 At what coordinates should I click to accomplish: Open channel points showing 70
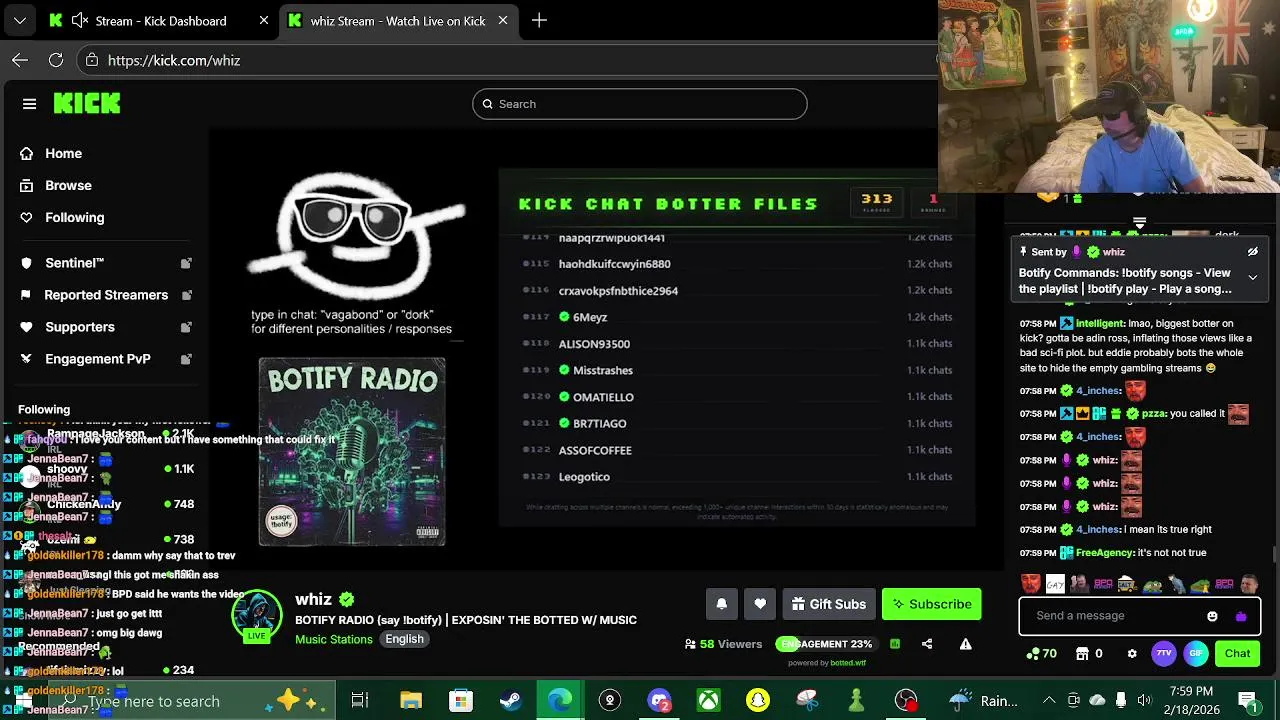click(1041, 654)
